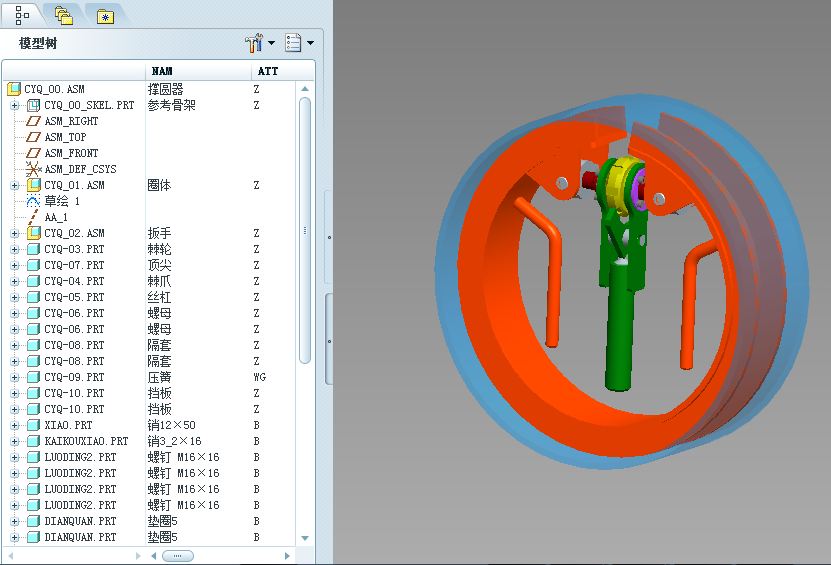Expand the CYQ_02.ASM subassembly
Viewport: 831px width, 565px height.
pos(15,233)
